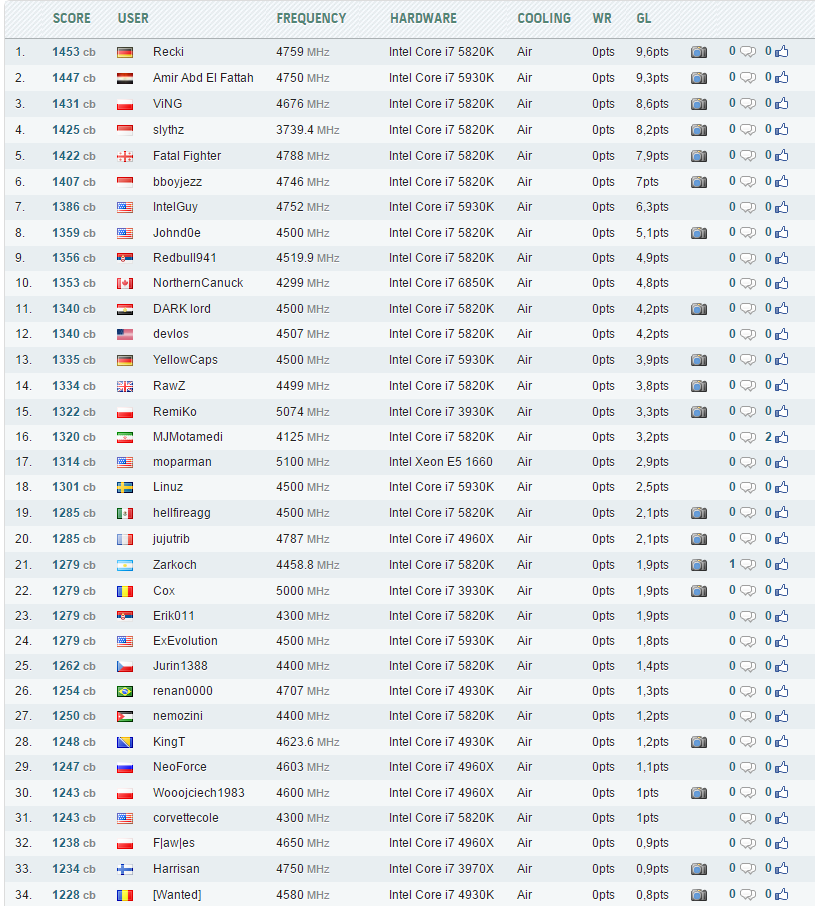Open RawZ's screenshot camera icon

click(x=699, y=386)
